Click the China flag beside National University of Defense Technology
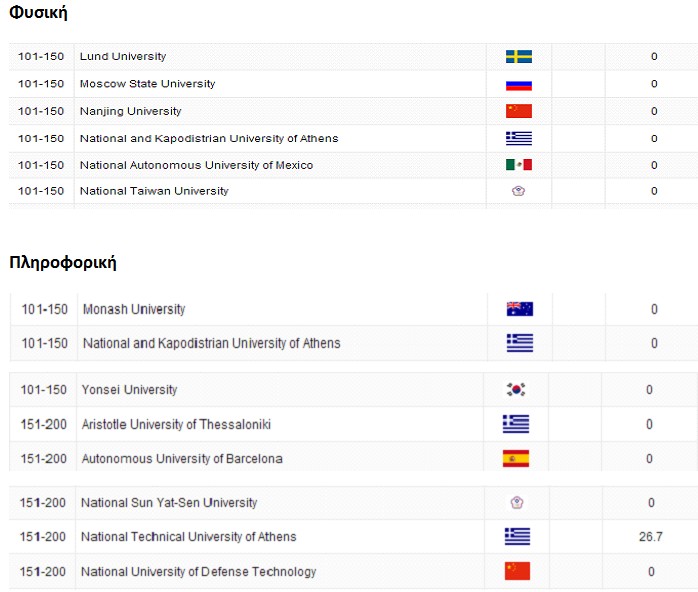This screenshot has height=592, width=698. tap(517, 571)
